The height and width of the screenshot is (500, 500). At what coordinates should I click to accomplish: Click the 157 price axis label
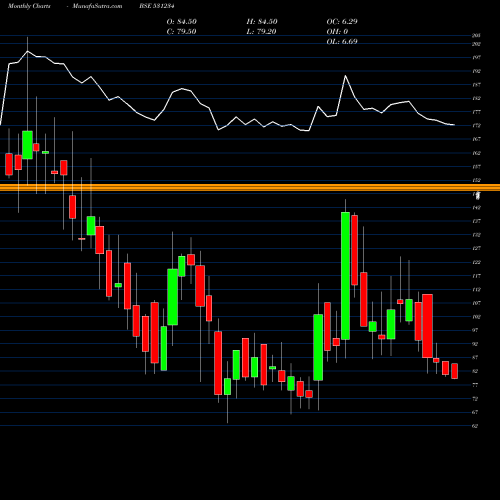(x=476, y=166)
